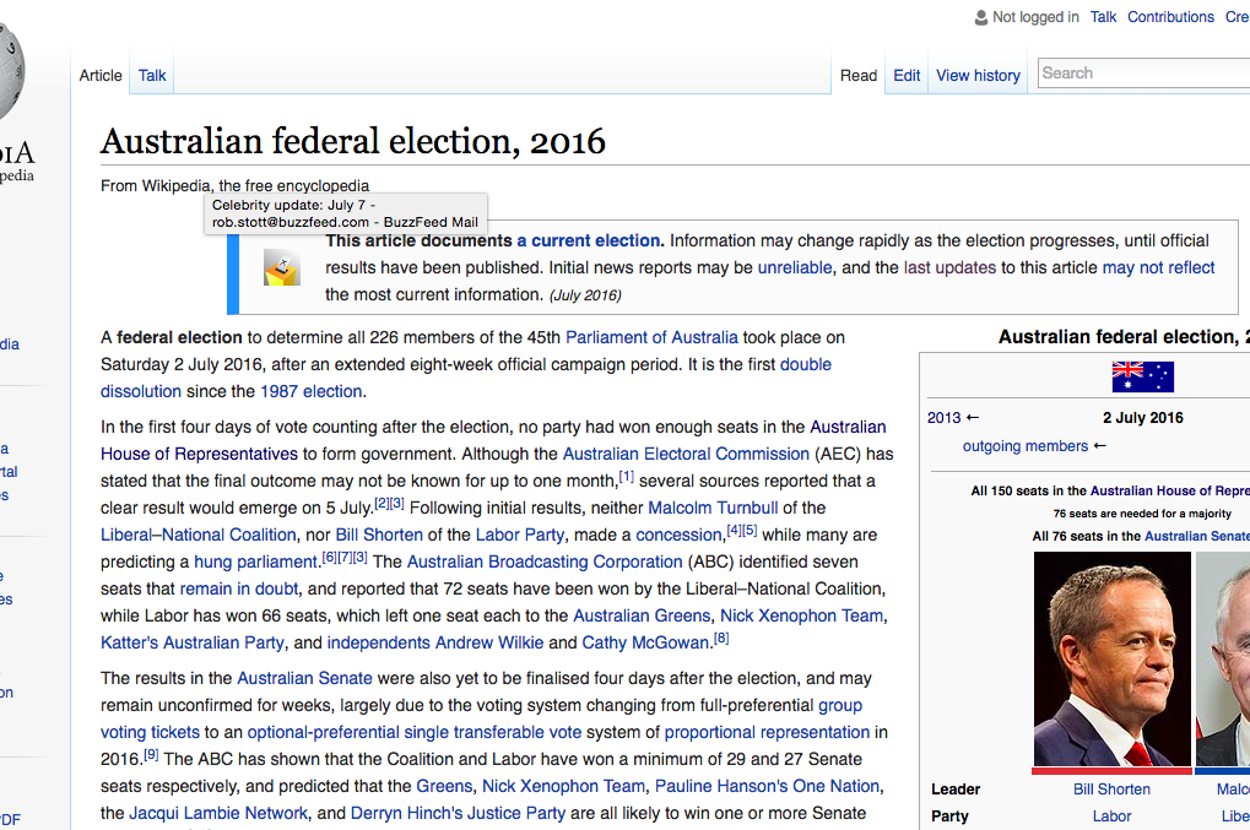Screen dimensions: 1250x830
Task: Switch to the Talk tab
Action: click(x=152, y=75)
